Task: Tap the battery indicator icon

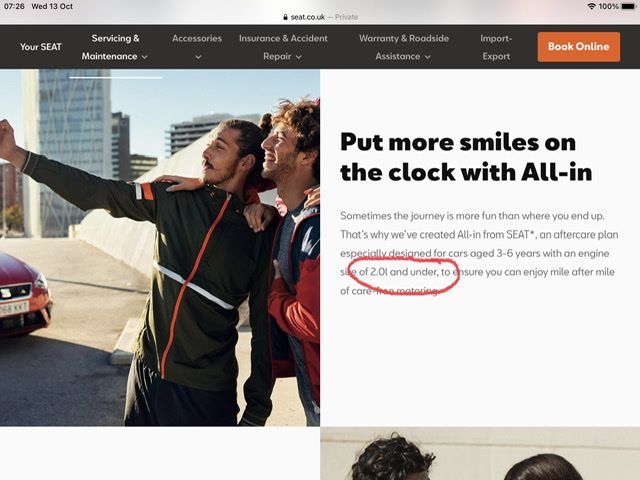Action: pyautogui.click(x=629, y=6)
